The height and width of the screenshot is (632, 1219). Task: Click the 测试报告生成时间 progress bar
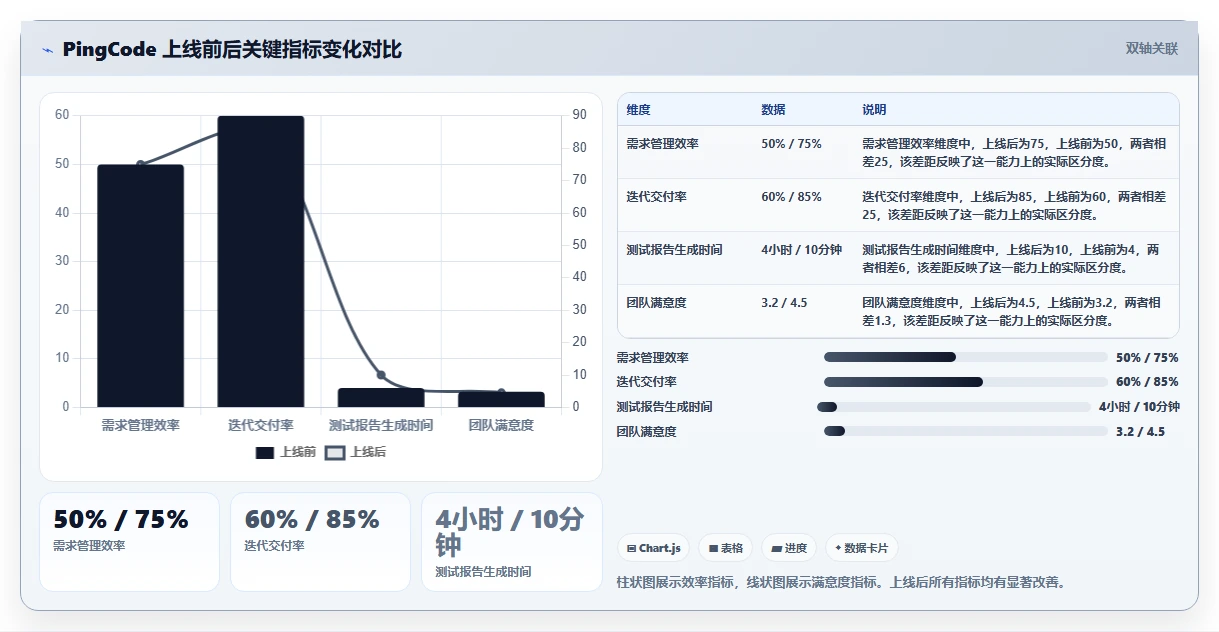[954, 407]
